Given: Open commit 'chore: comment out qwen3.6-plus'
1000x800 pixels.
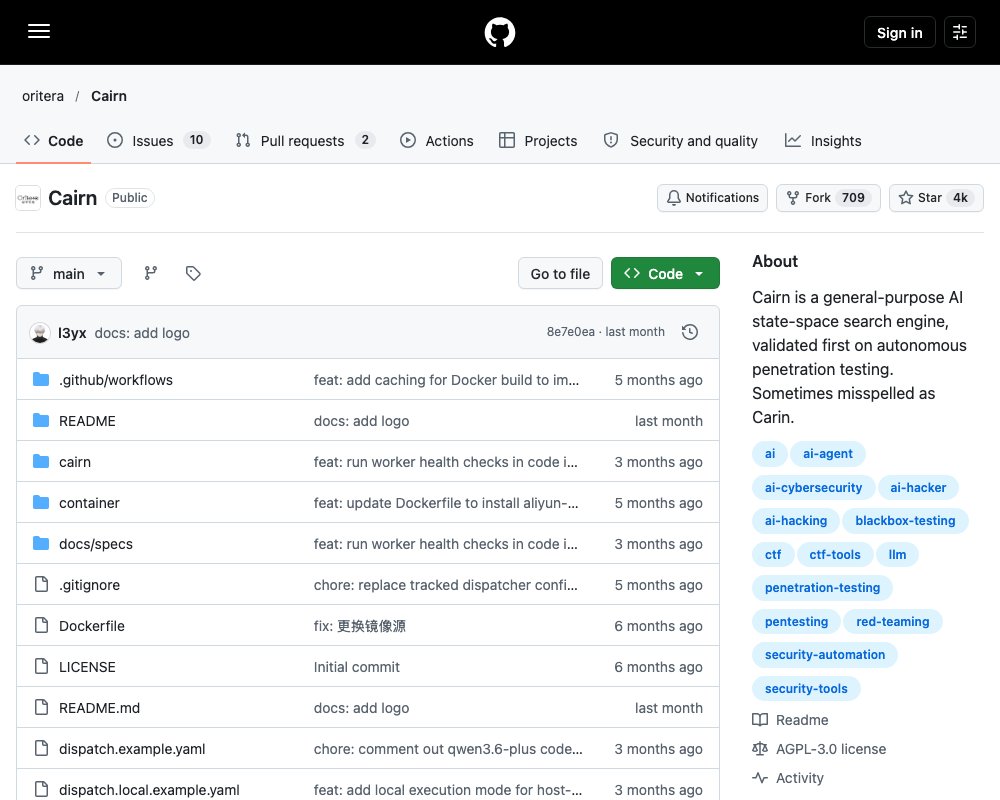Looking at the screenshot, I should click(x=448, y=749).
